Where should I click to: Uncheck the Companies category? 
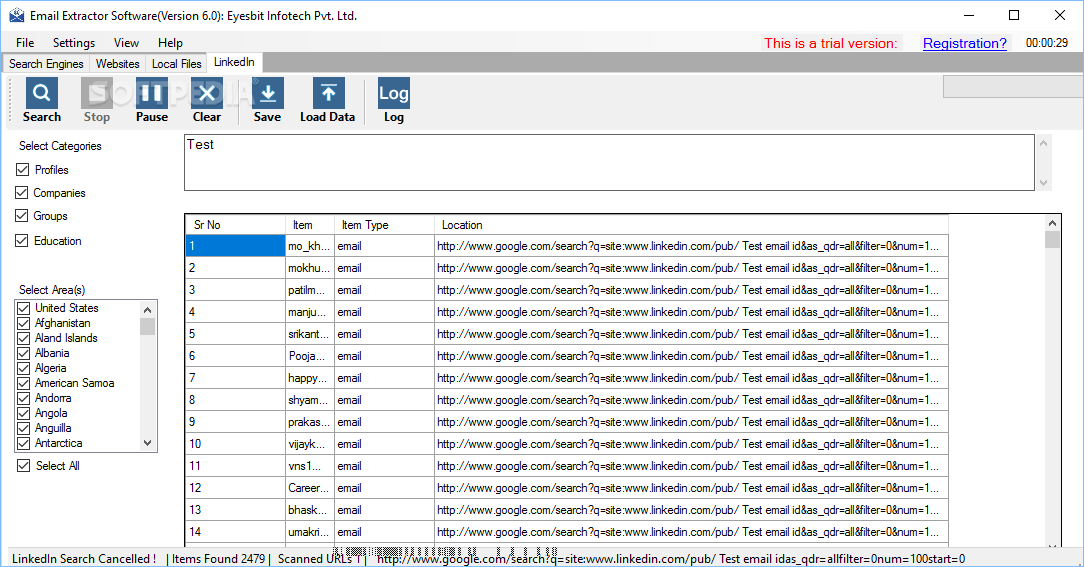22,193
